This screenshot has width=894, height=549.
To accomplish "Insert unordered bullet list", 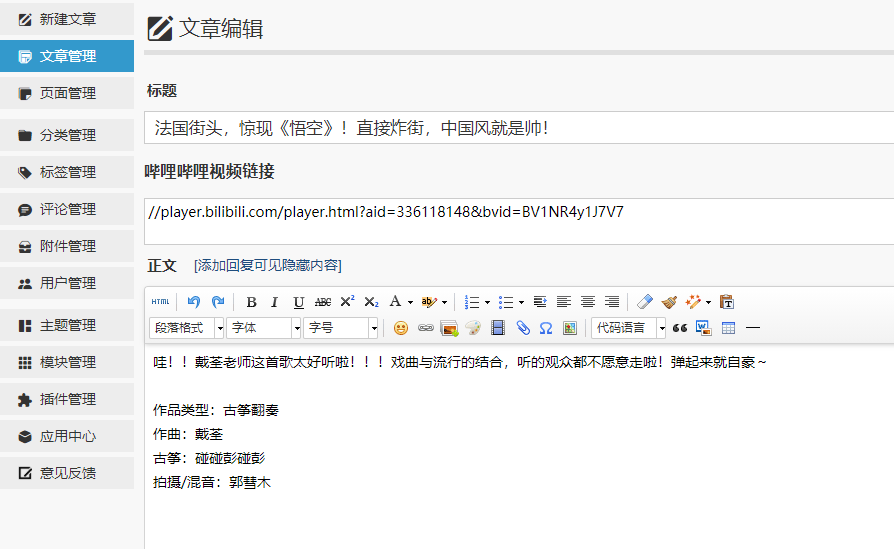I will (x=506, y=302).
